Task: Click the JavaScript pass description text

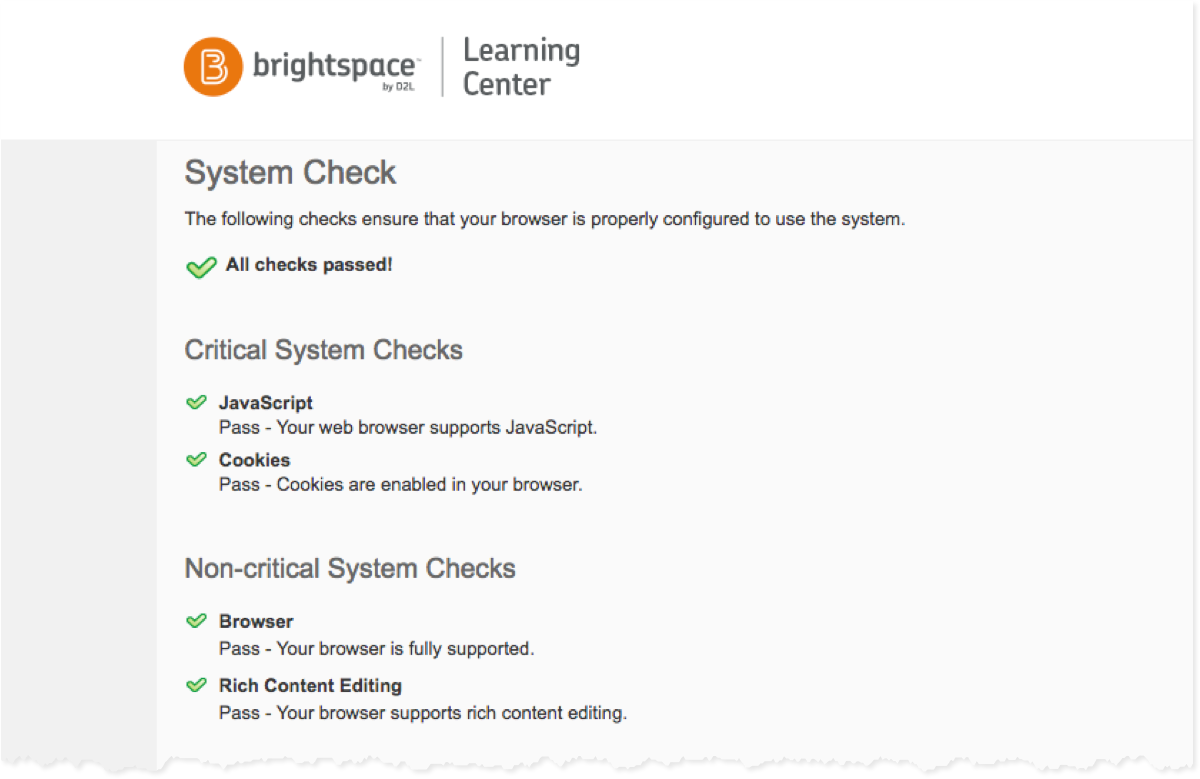Action: coord(407,428)
